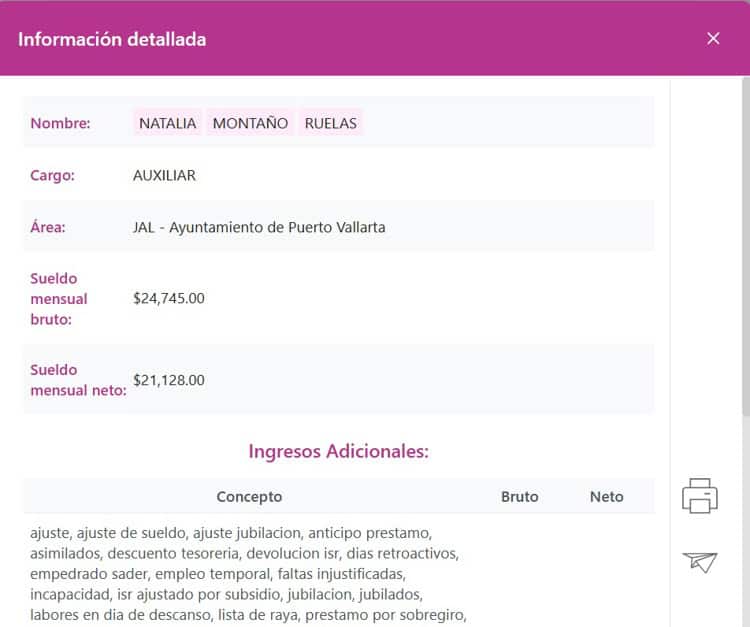
Task: Click the printer icon
Action: 700,496
